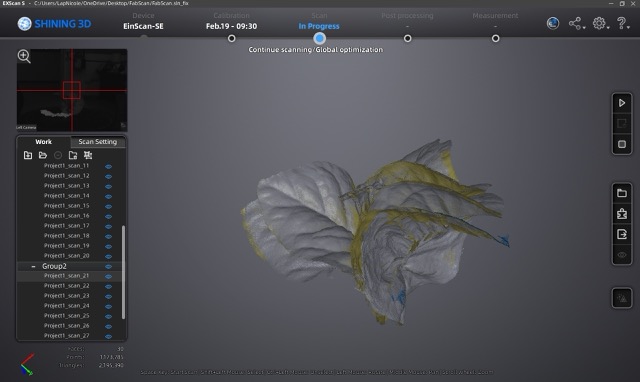
Task: Toggle visibility of Project1_scan_20
Action: (x=108, y=256)
